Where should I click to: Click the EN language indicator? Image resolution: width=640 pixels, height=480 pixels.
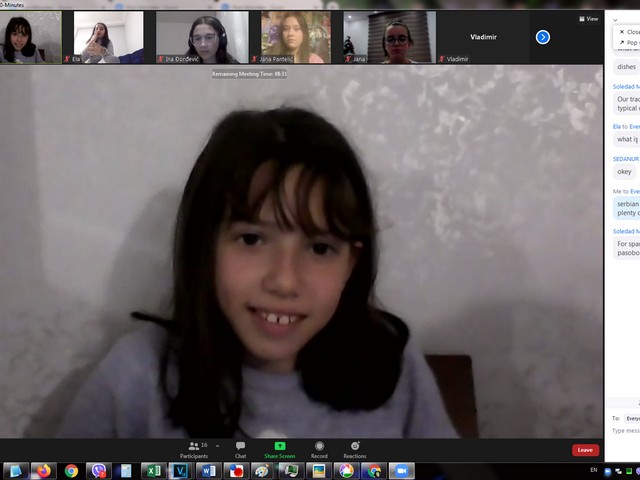pos(594,470)
